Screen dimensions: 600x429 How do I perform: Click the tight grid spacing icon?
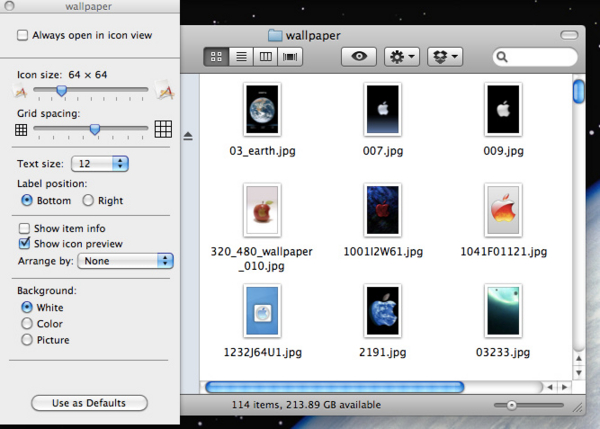pos(21,130)
